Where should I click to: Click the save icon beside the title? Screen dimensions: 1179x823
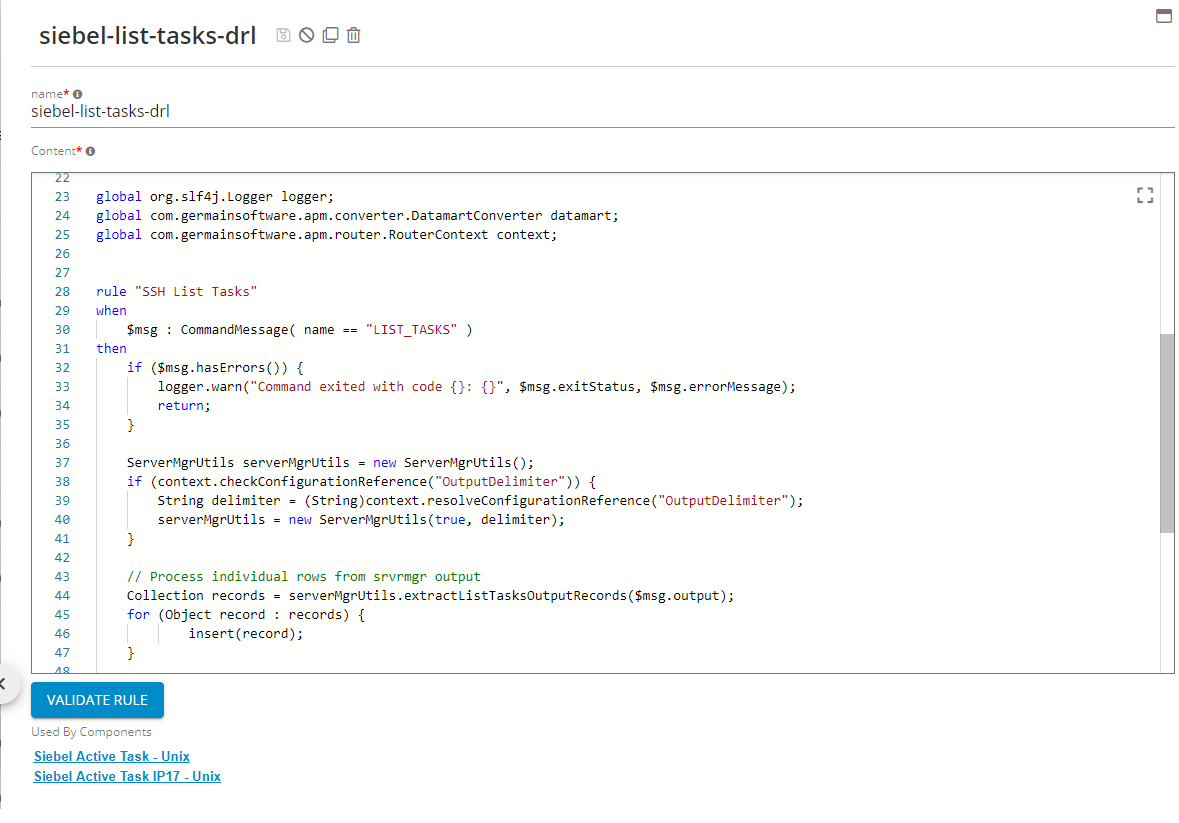284,36
